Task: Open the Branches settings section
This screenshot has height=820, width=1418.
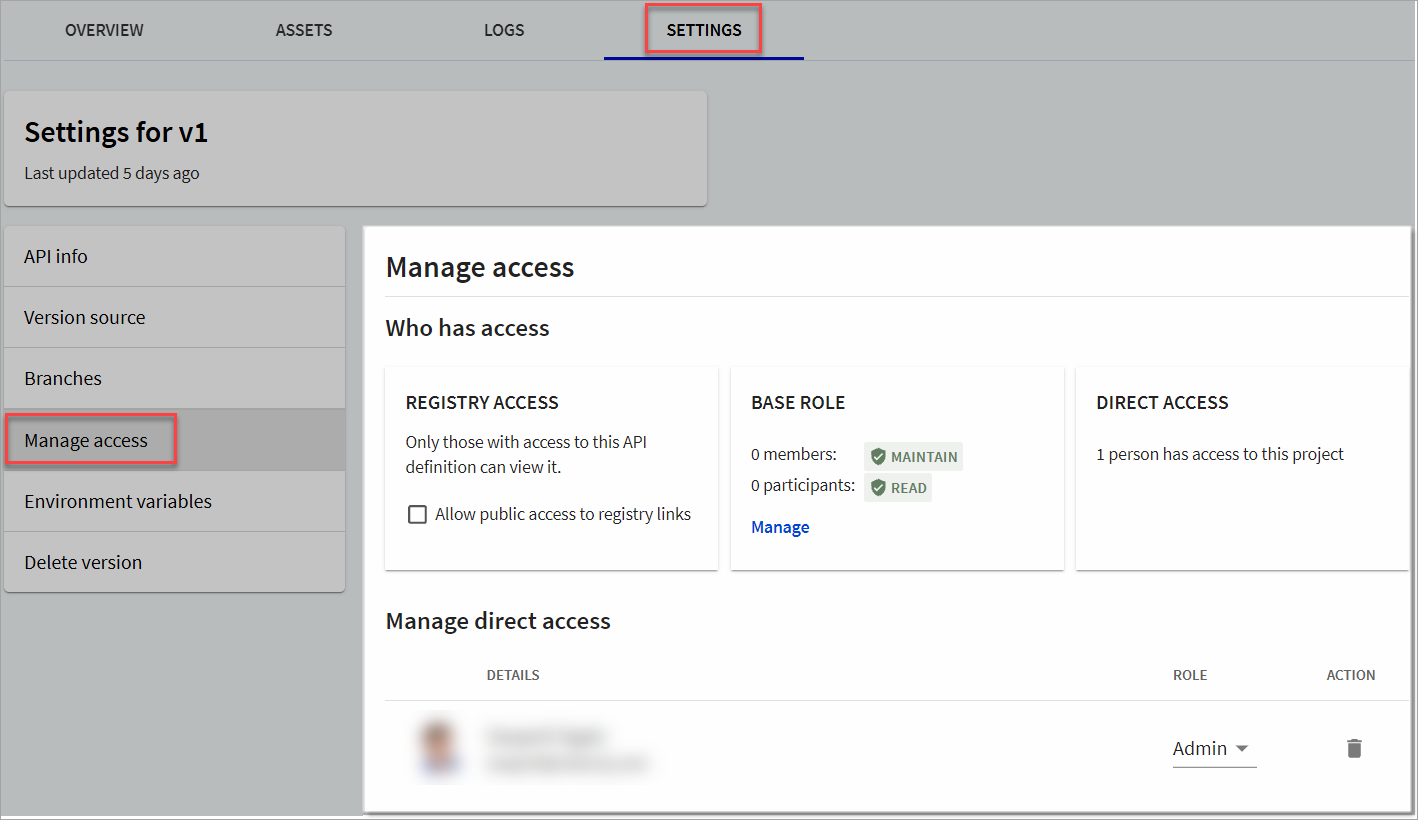Action: click(x=174, y=378)
